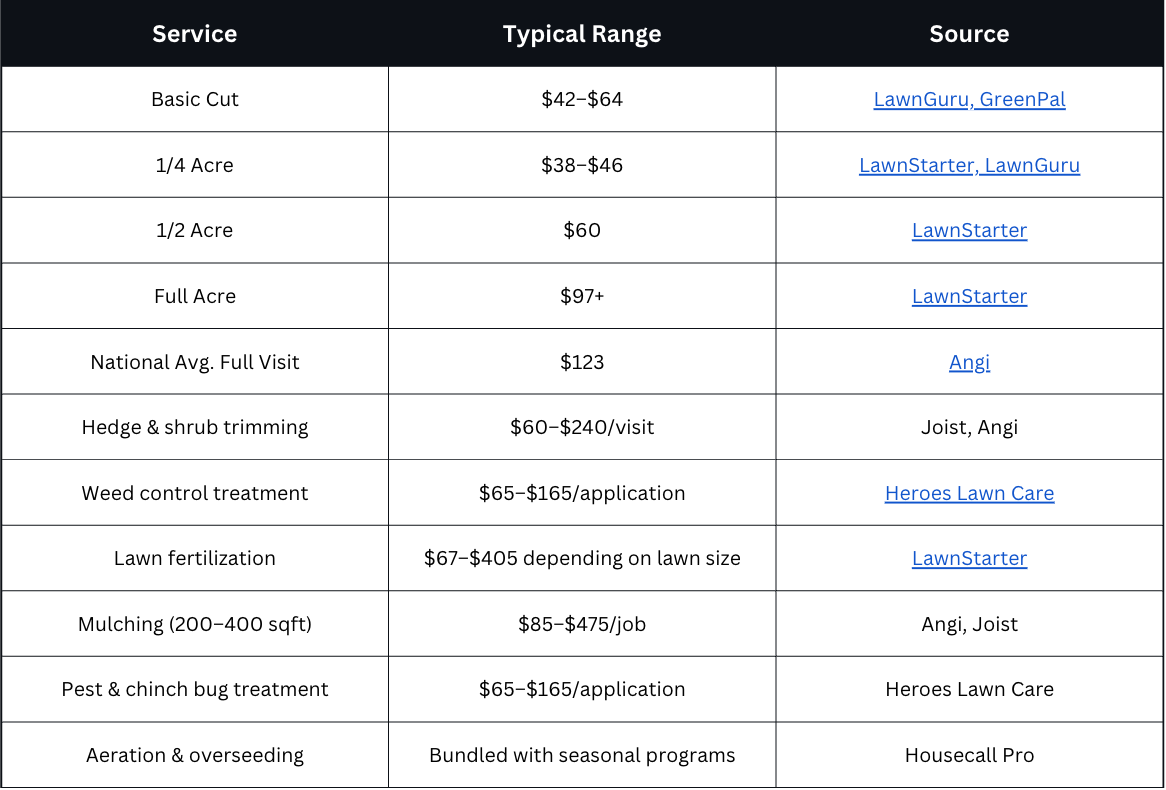Click the Housecall Pro source cell

click(969, 755)
